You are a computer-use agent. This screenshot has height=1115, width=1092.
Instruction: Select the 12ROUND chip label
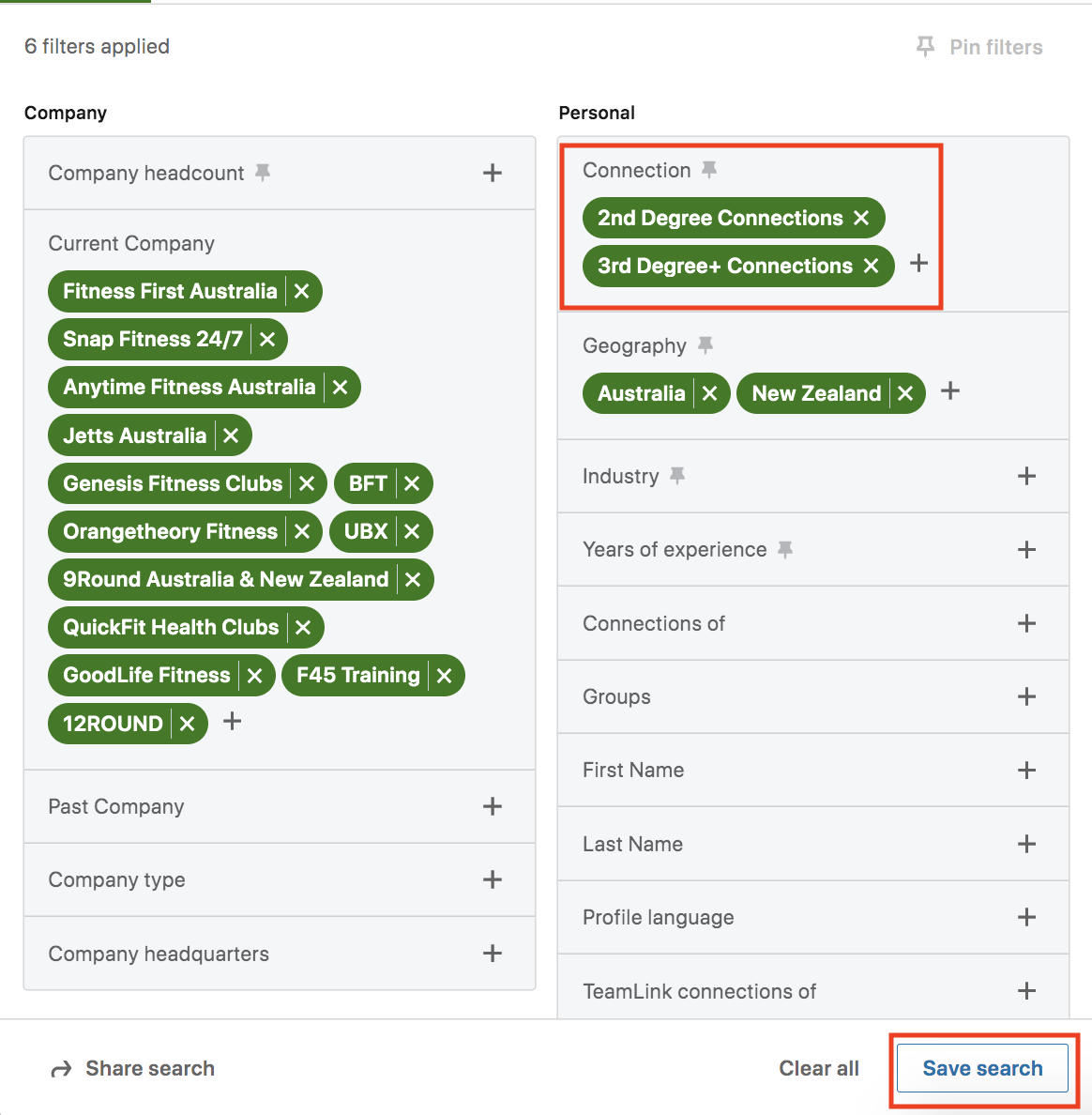tap(113, 724)
